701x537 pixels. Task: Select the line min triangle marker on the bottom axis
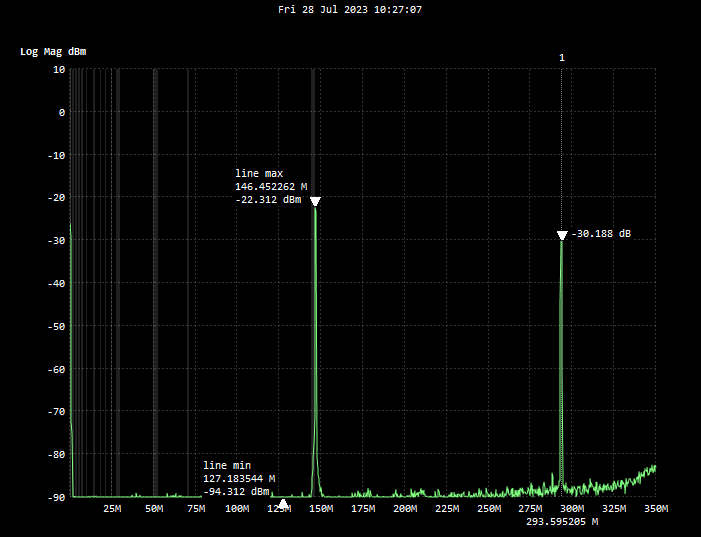[x=283, y=504]
